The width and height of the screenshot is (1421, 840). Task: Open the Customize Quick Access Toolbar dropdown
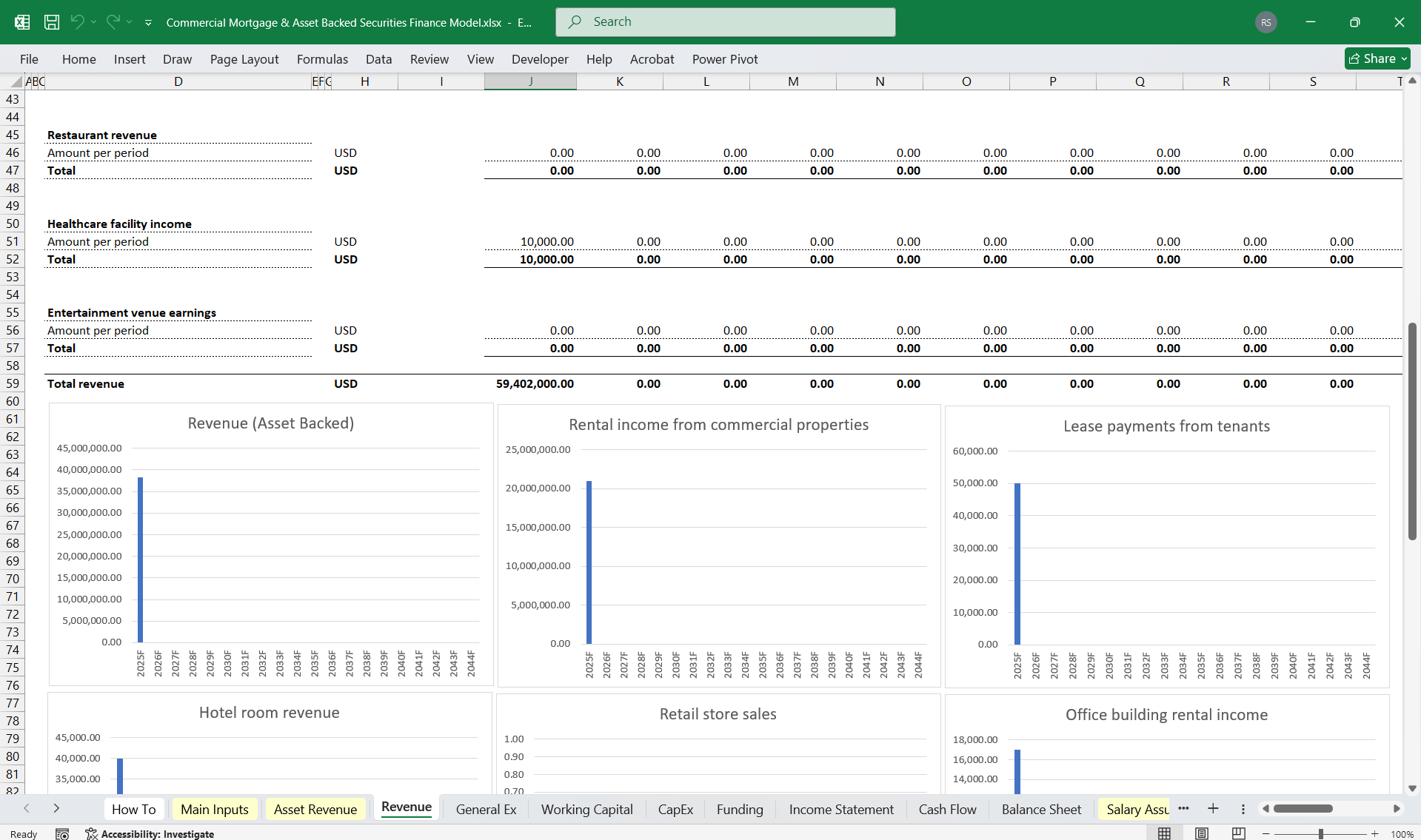click(148, 23)
